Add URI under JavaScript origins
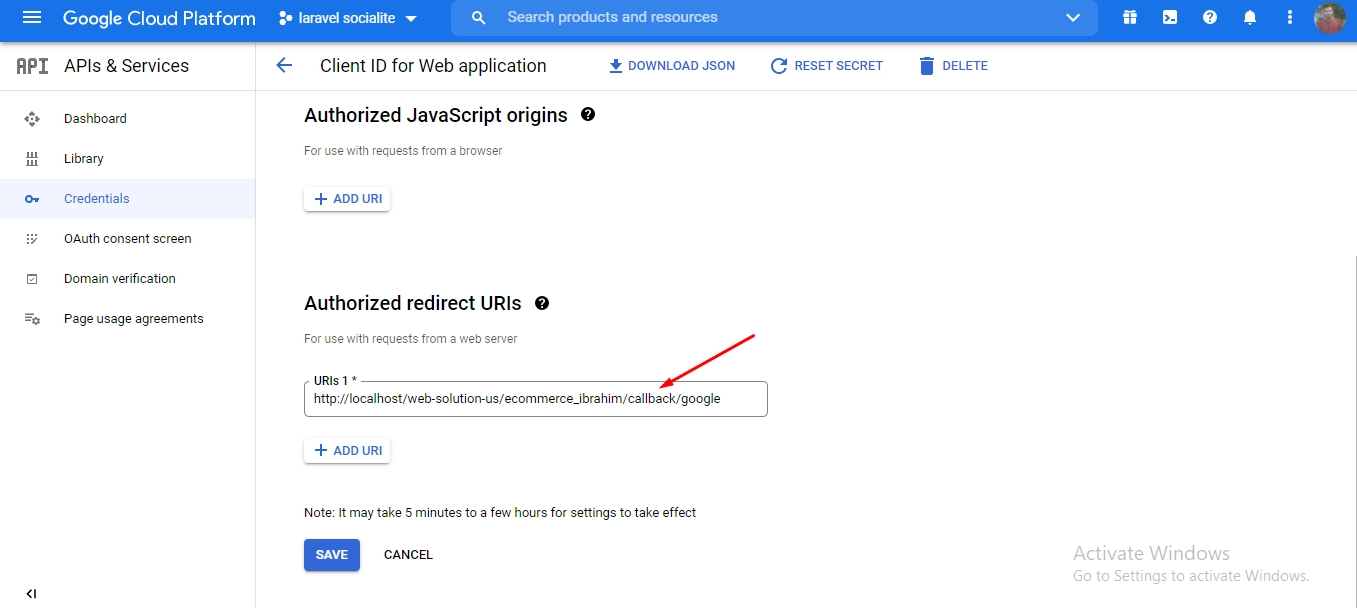 coord(347,199)
